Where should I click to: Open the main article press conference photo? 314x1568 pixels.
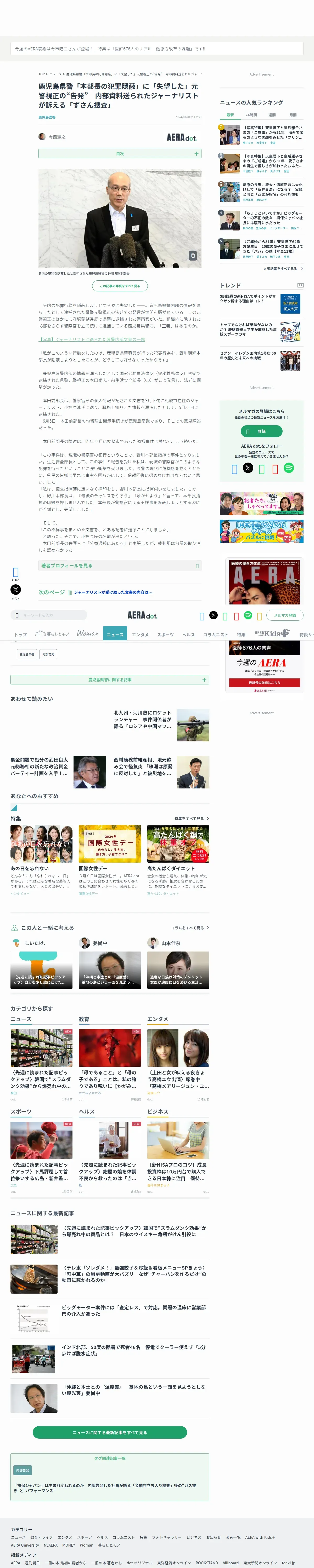120,218
